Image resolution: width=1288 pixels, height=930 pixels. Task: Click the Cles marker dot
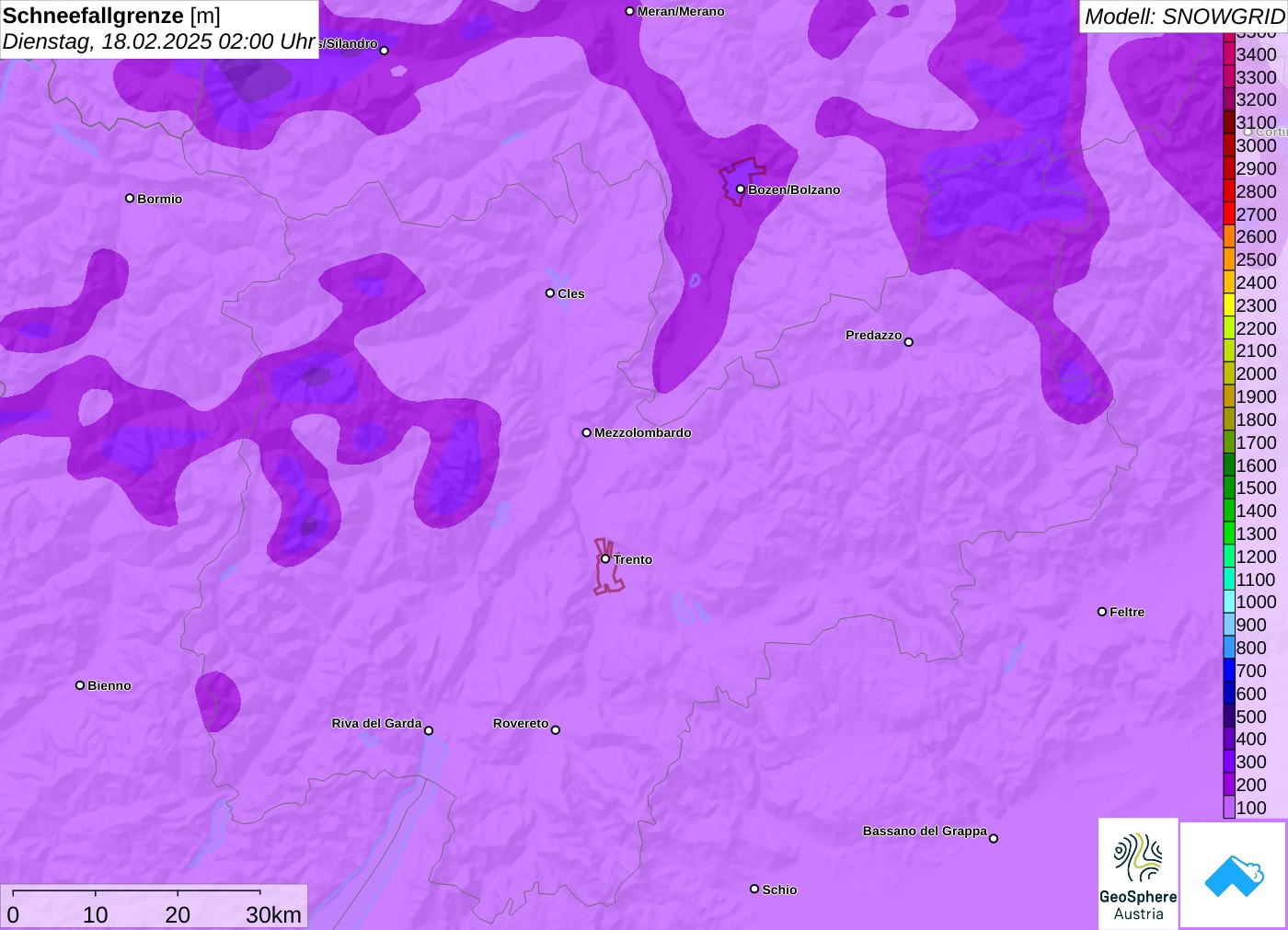click(550, 293)
